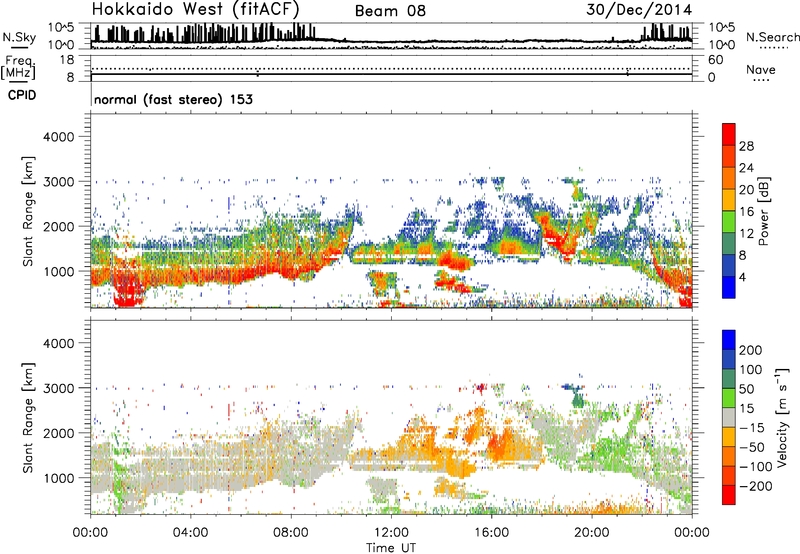Click the title text "Hokkaido West (fitACF)"
This screenshot has height=554, width=800.
click(x=195, y=9)
